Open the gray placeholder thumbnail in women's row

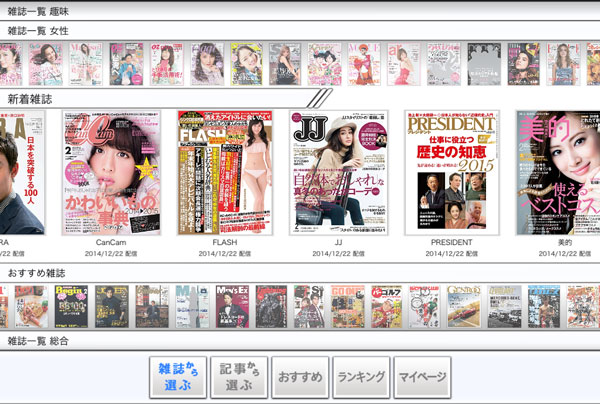click(x=484, y=64)
